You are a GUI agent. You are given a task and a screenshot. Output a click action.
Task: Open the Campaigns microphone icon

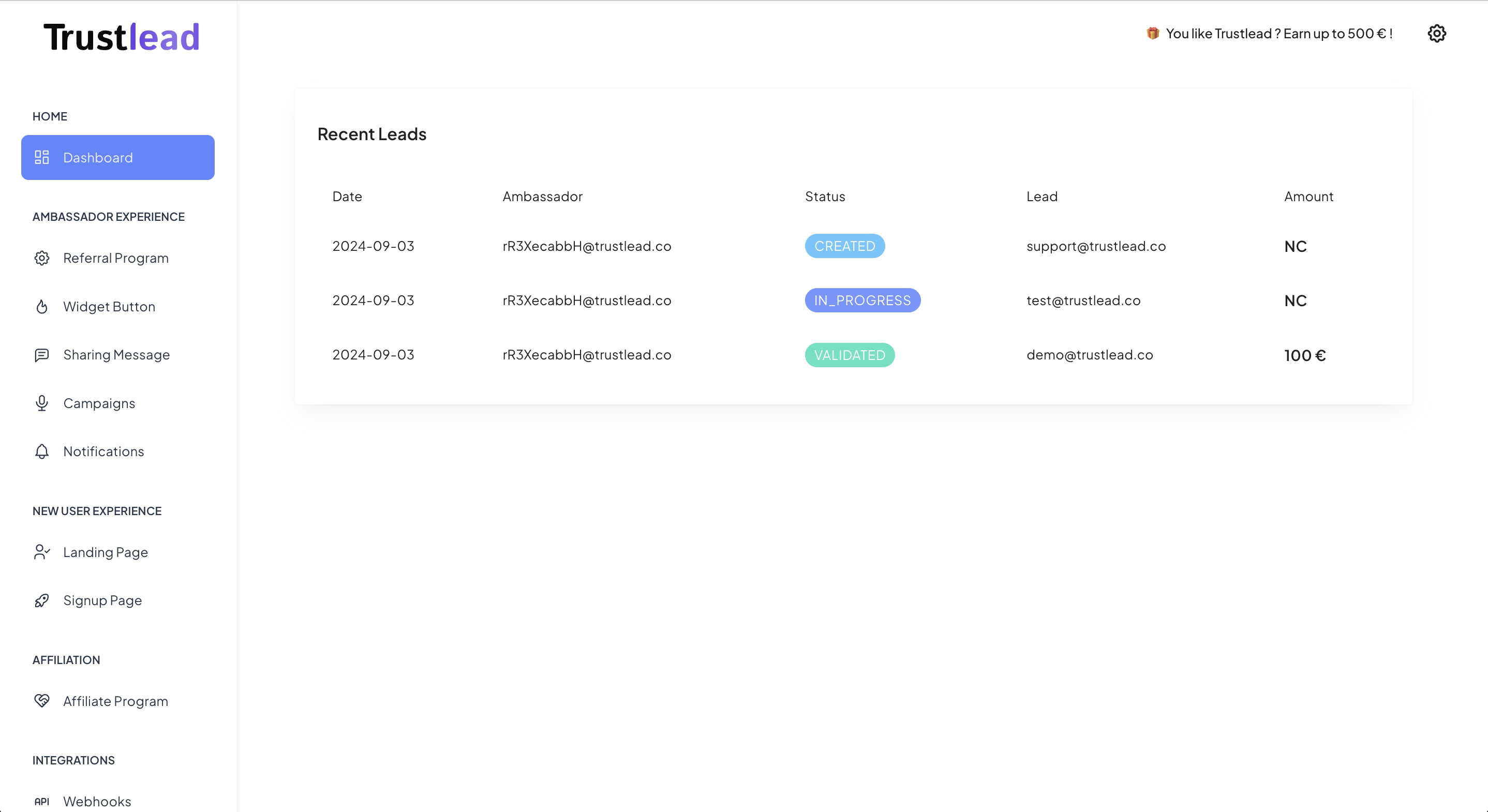click(41, 402)
